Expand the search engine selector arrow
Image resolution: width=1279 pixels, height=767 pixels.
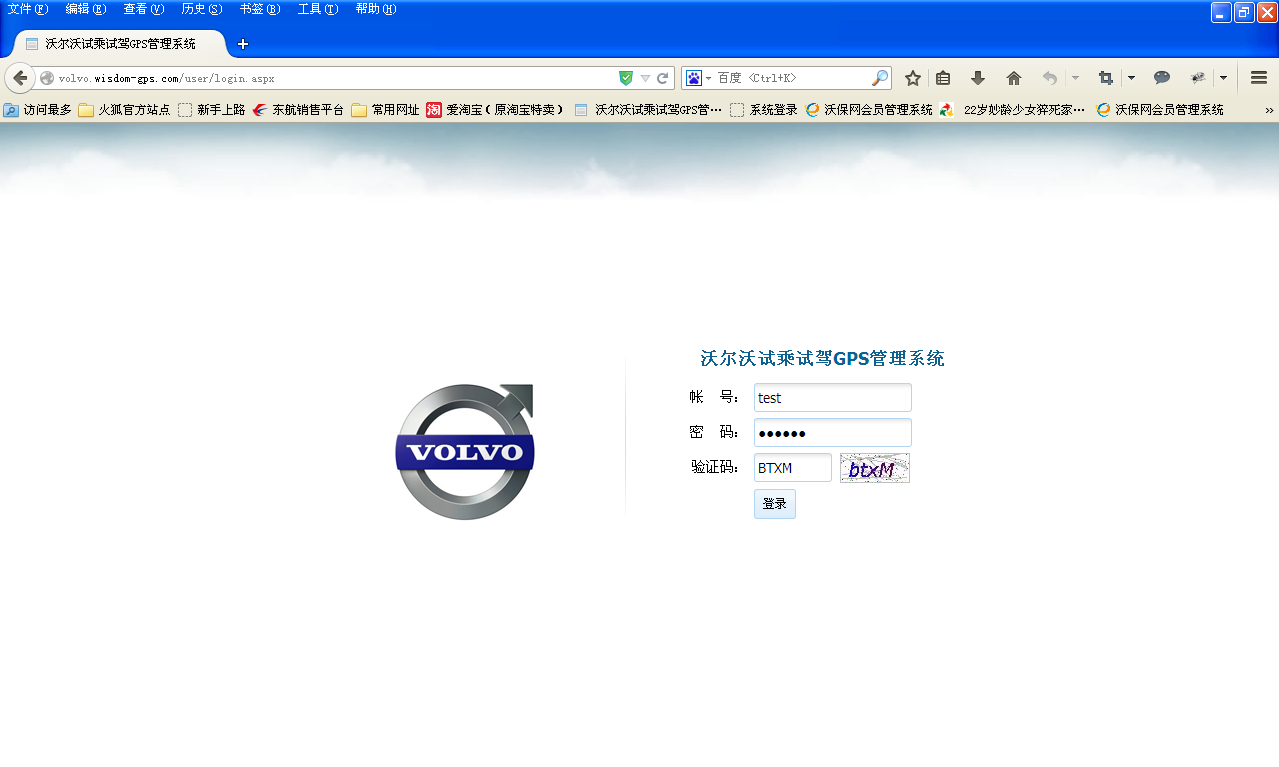click(x=708, y=78)
